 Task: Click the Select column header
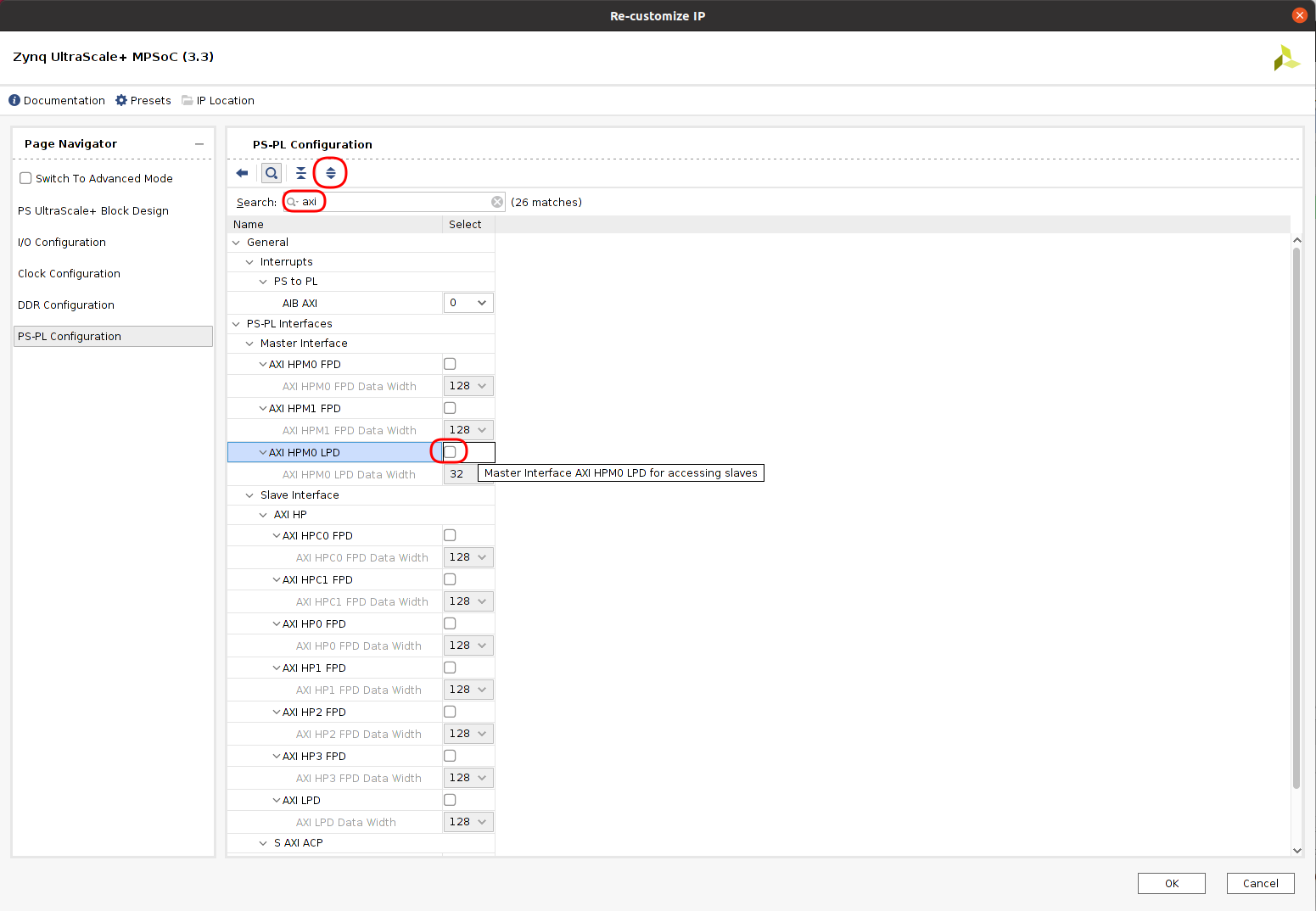click(x=468, y=225)
